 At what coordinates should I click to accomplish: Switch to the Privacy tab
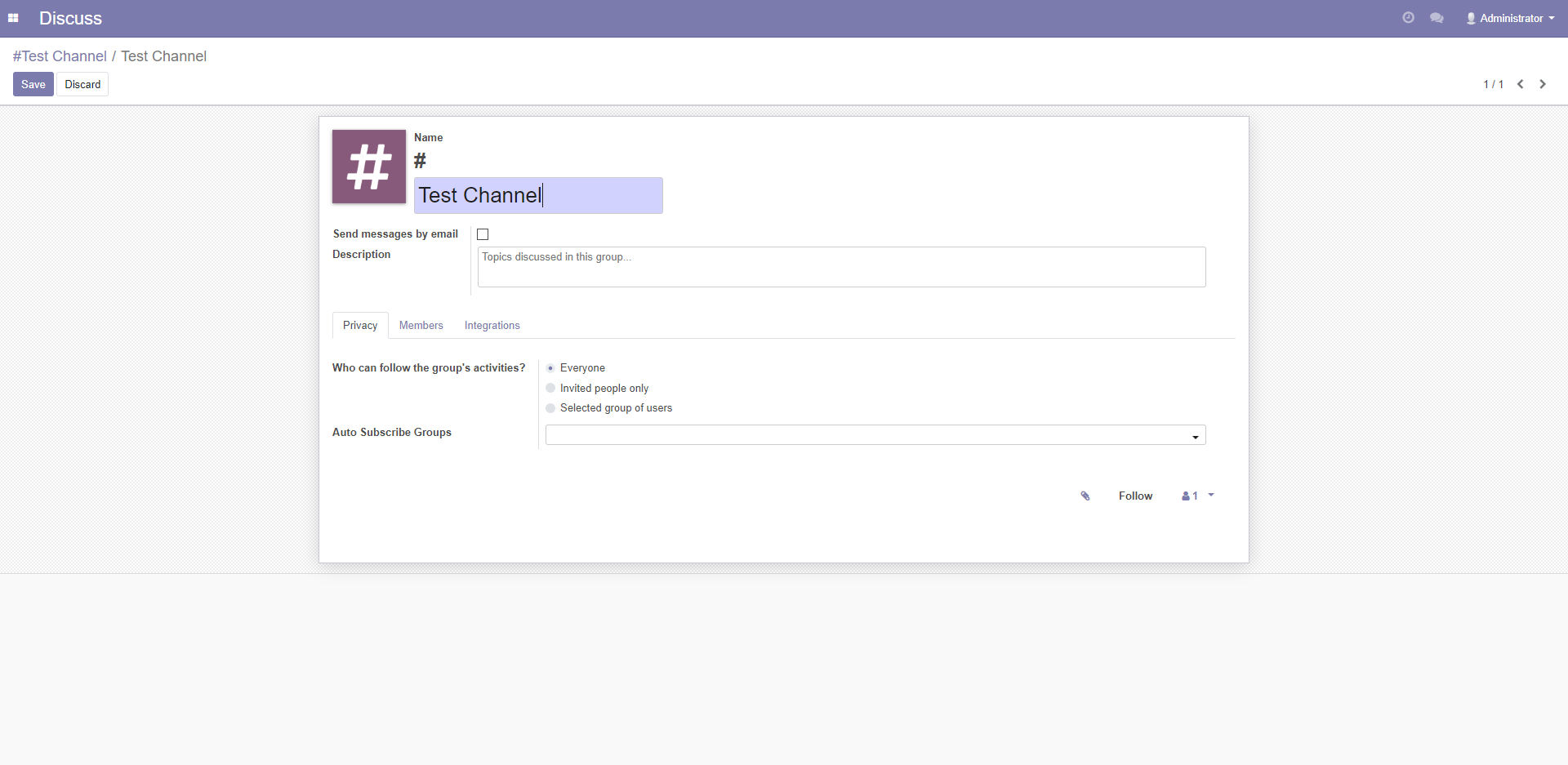pos(360,325)
